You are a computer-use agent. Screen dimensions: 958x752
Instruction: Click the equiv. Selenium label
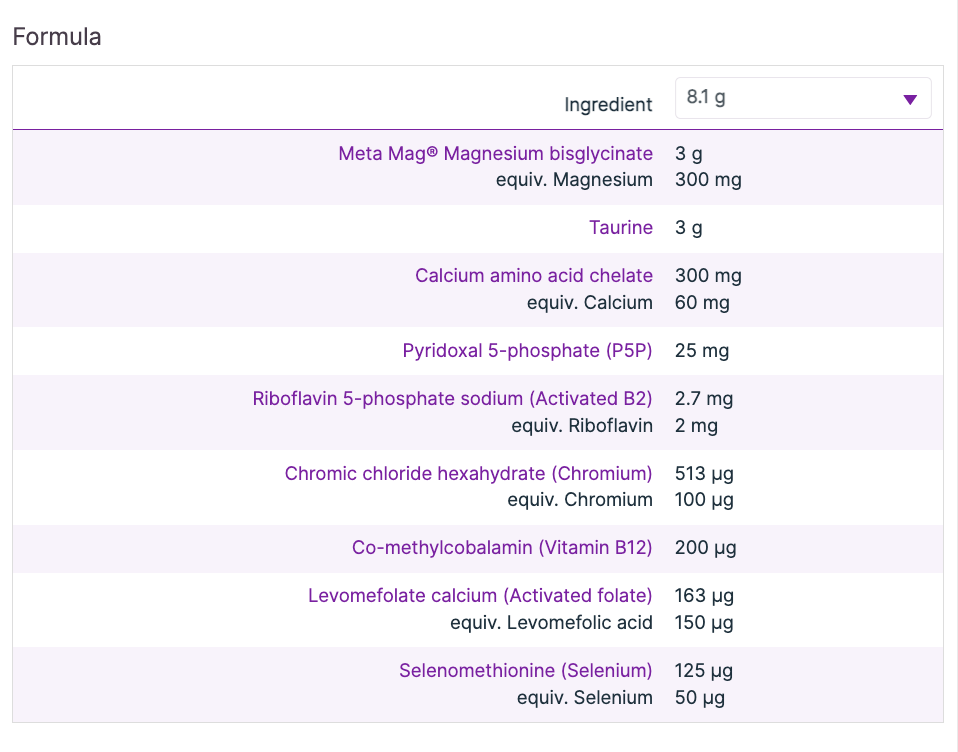(x=585, y=698)
